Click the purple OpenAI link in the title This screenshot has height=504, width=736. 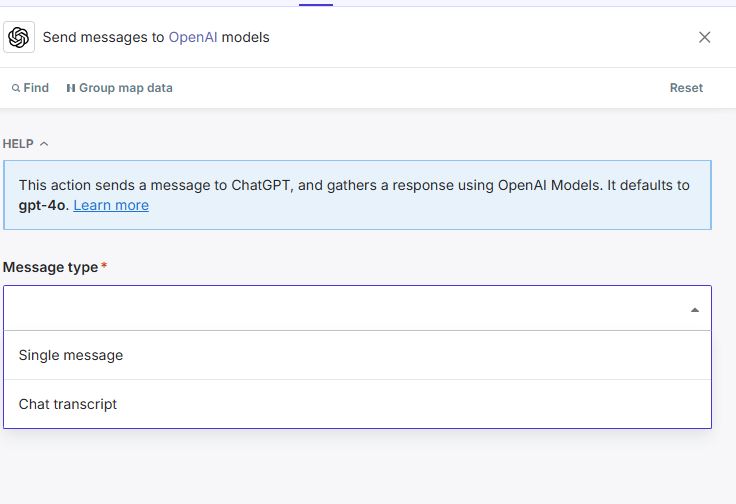[193, 37]
